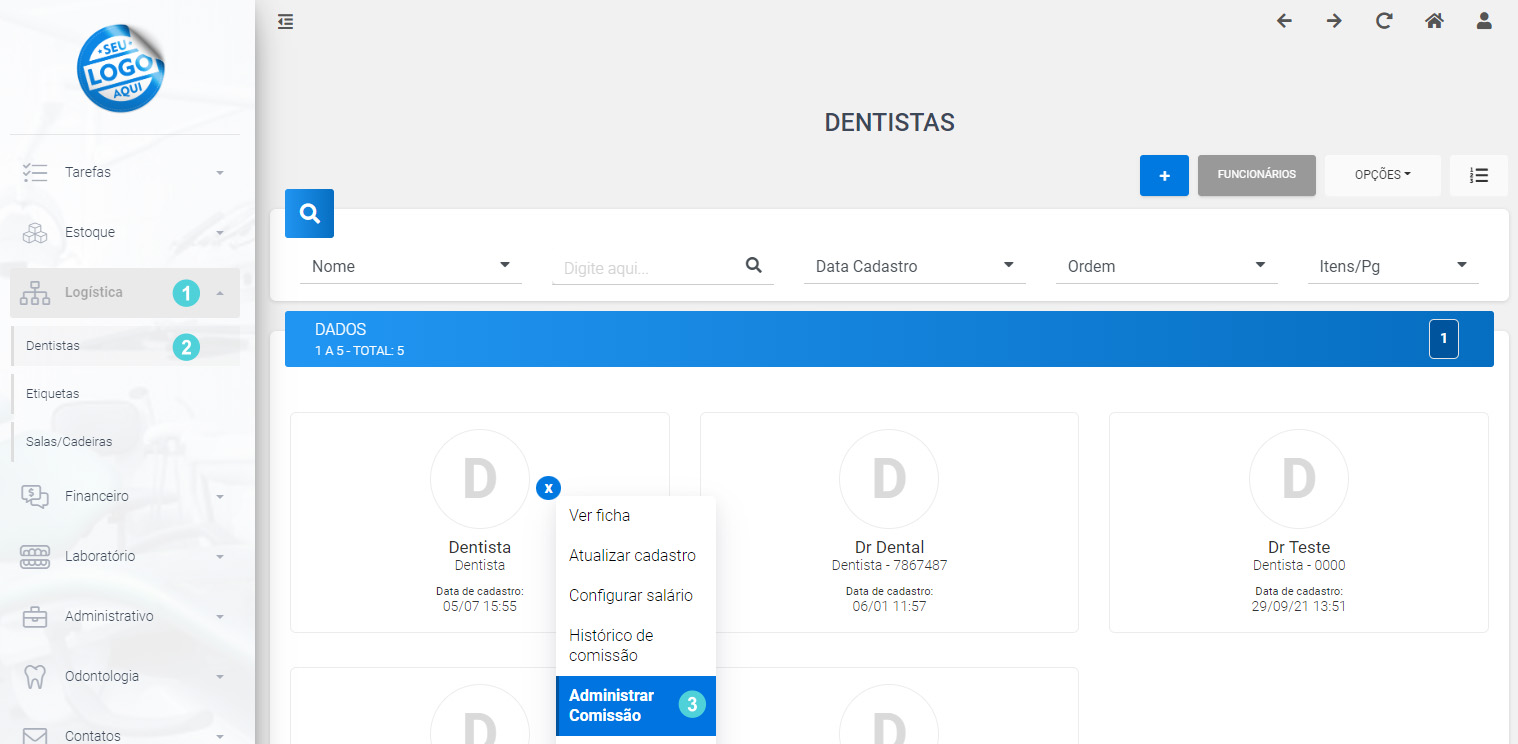Viewport: 1518px width, 744px height.
Task: Open the Nome filter dropdown
Action: click(x=411, y=266)
